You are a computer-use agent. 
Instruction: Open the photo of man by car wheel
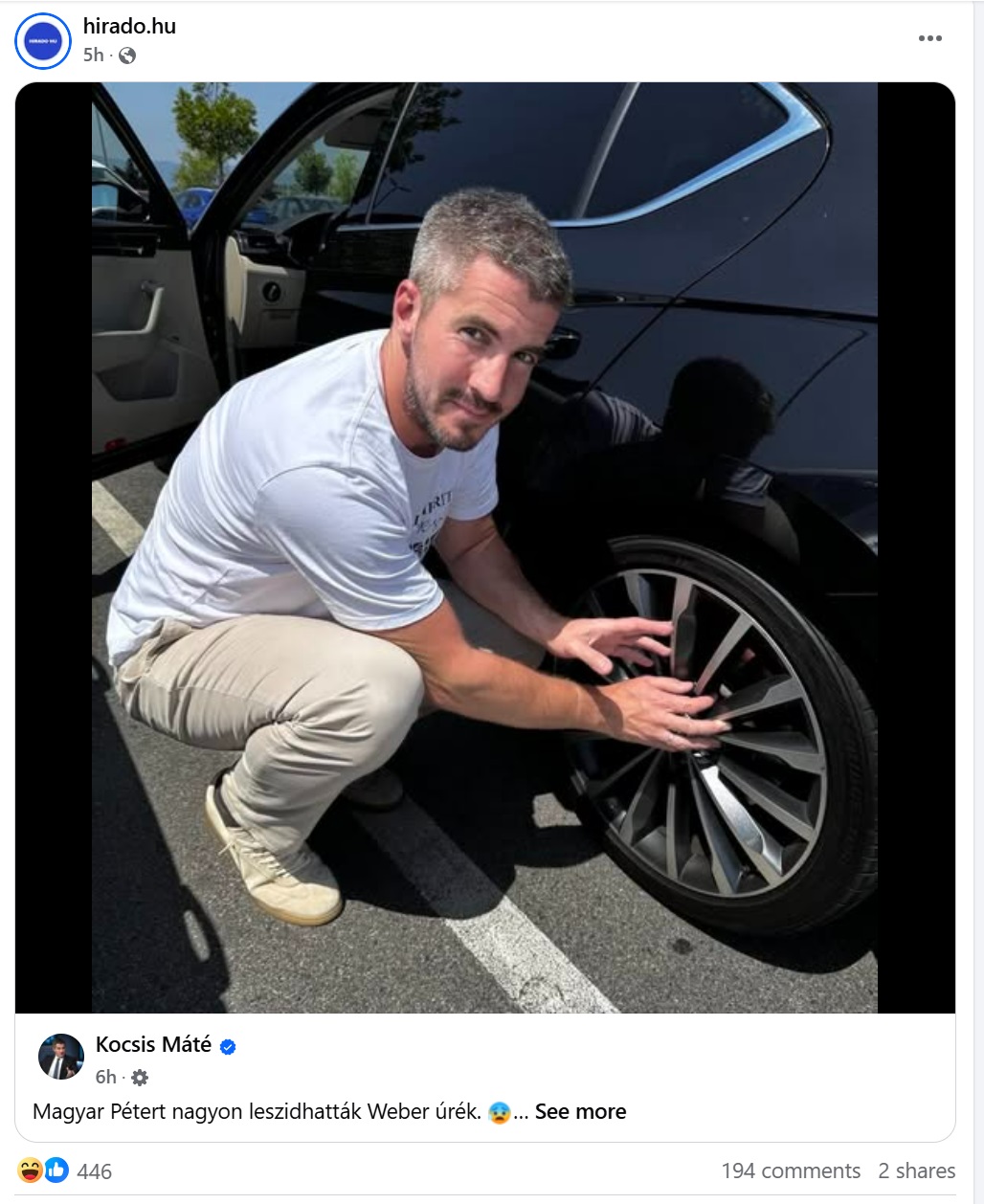pyautogui.click(x=484, y=547)
